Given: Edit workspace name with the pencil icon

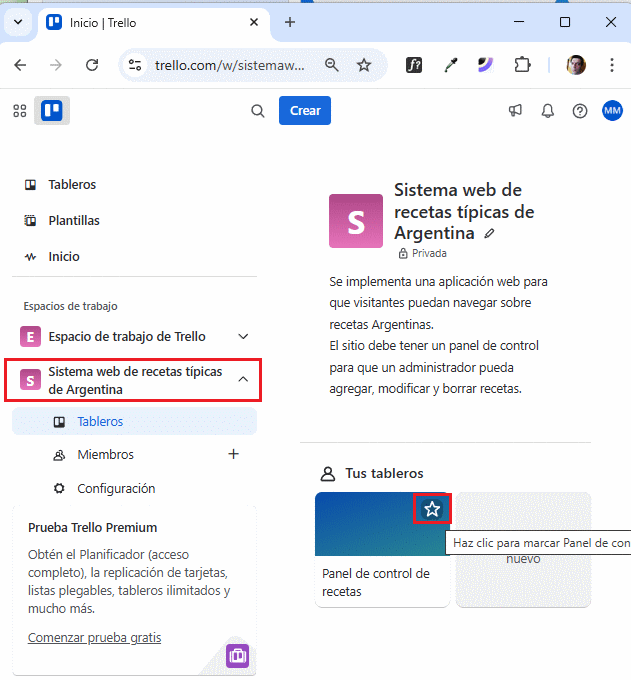Looking at the screenshot, I should click(489, 233).
